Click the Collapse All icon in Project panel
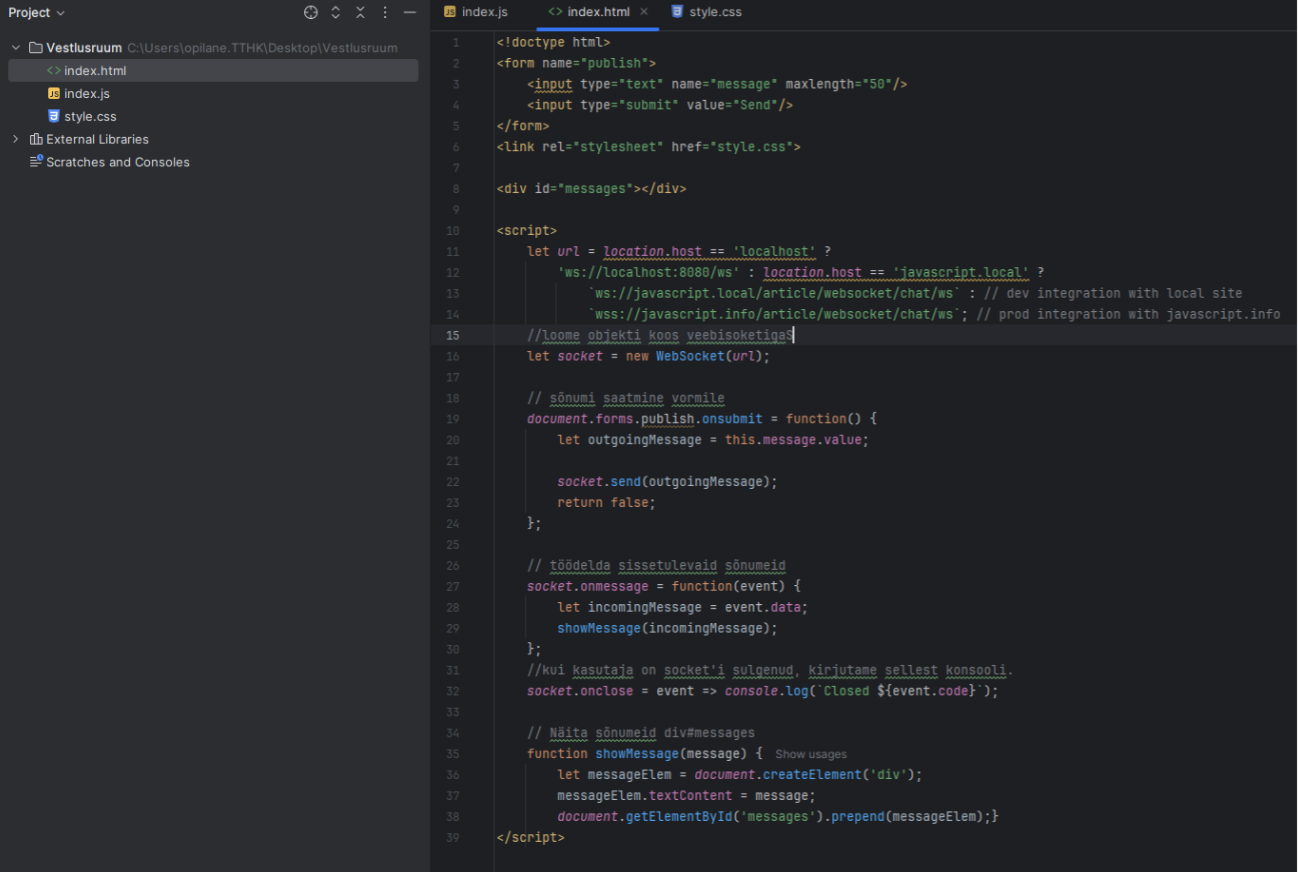Viewport: 1298px width, 872px height. (360, 13)
